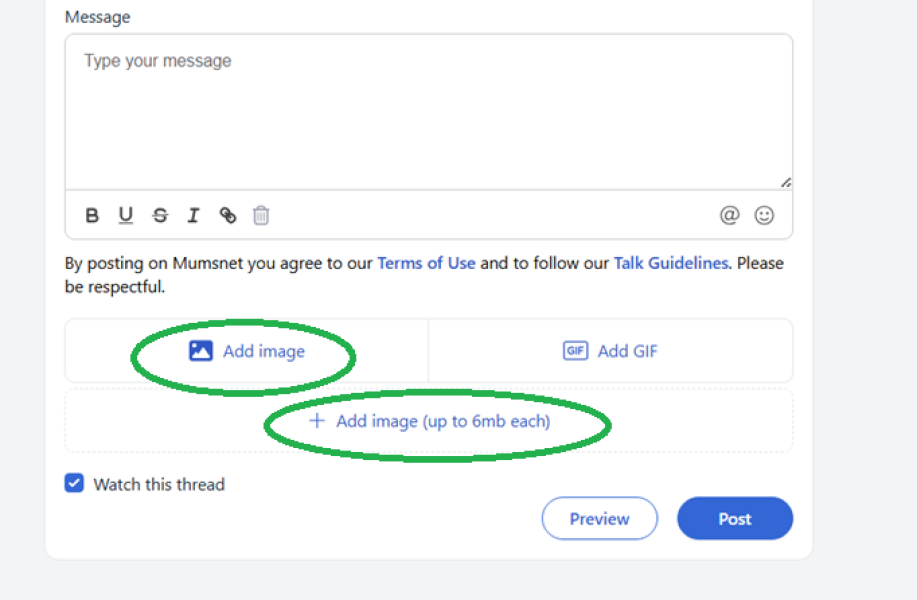Viewport: 917px width, 600px height.
Task: Toggle underline formatting in message toolbar
Action: pos(125,215)
